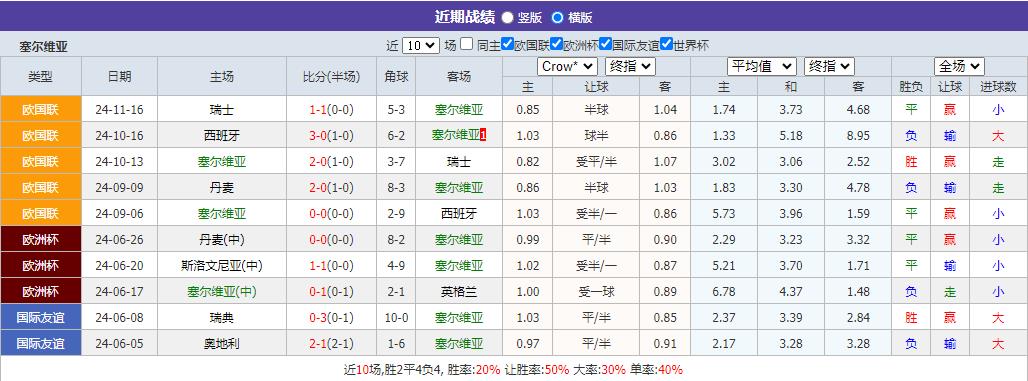Screen dimensions: 1028x381
Task: Click the 塞尔维亚 team name heading
Action: pos(43,47)
